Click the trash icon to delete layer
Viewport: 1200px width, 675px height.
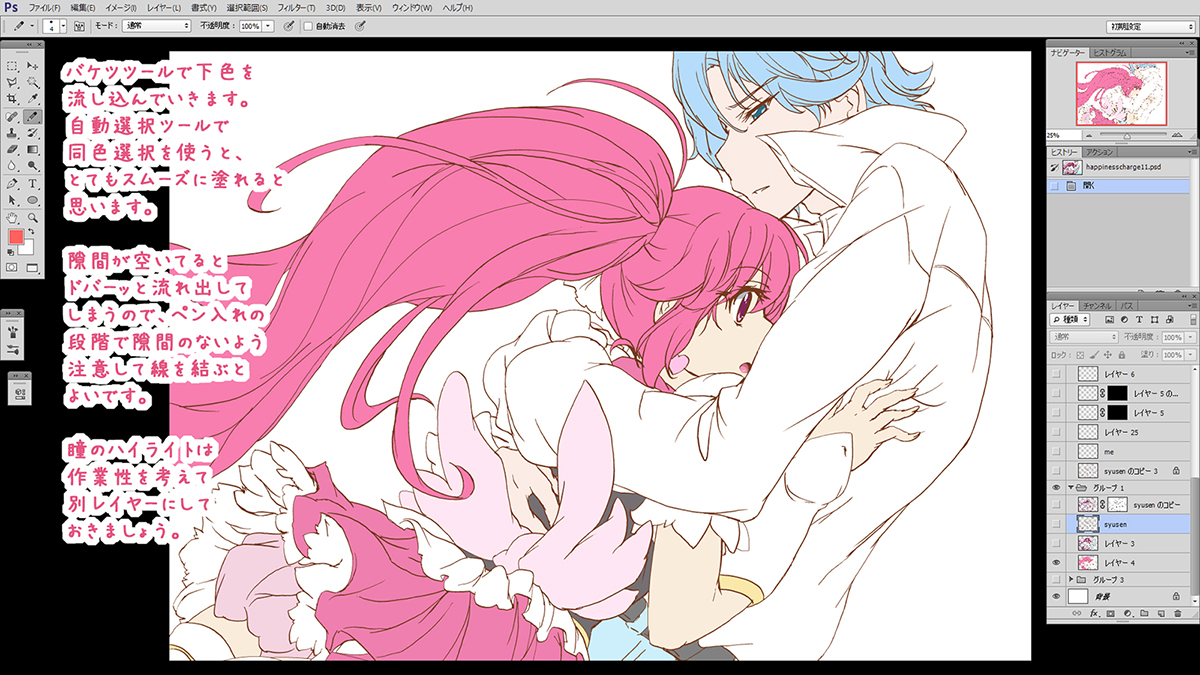tap(1178, 612)
